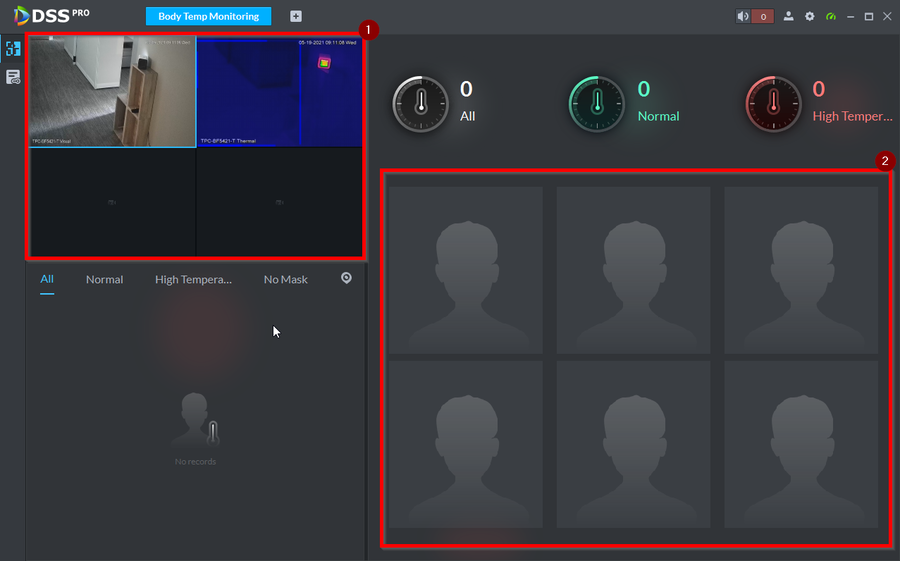
Task: Switch to the No Mask tab
Action: pos(286,280)
